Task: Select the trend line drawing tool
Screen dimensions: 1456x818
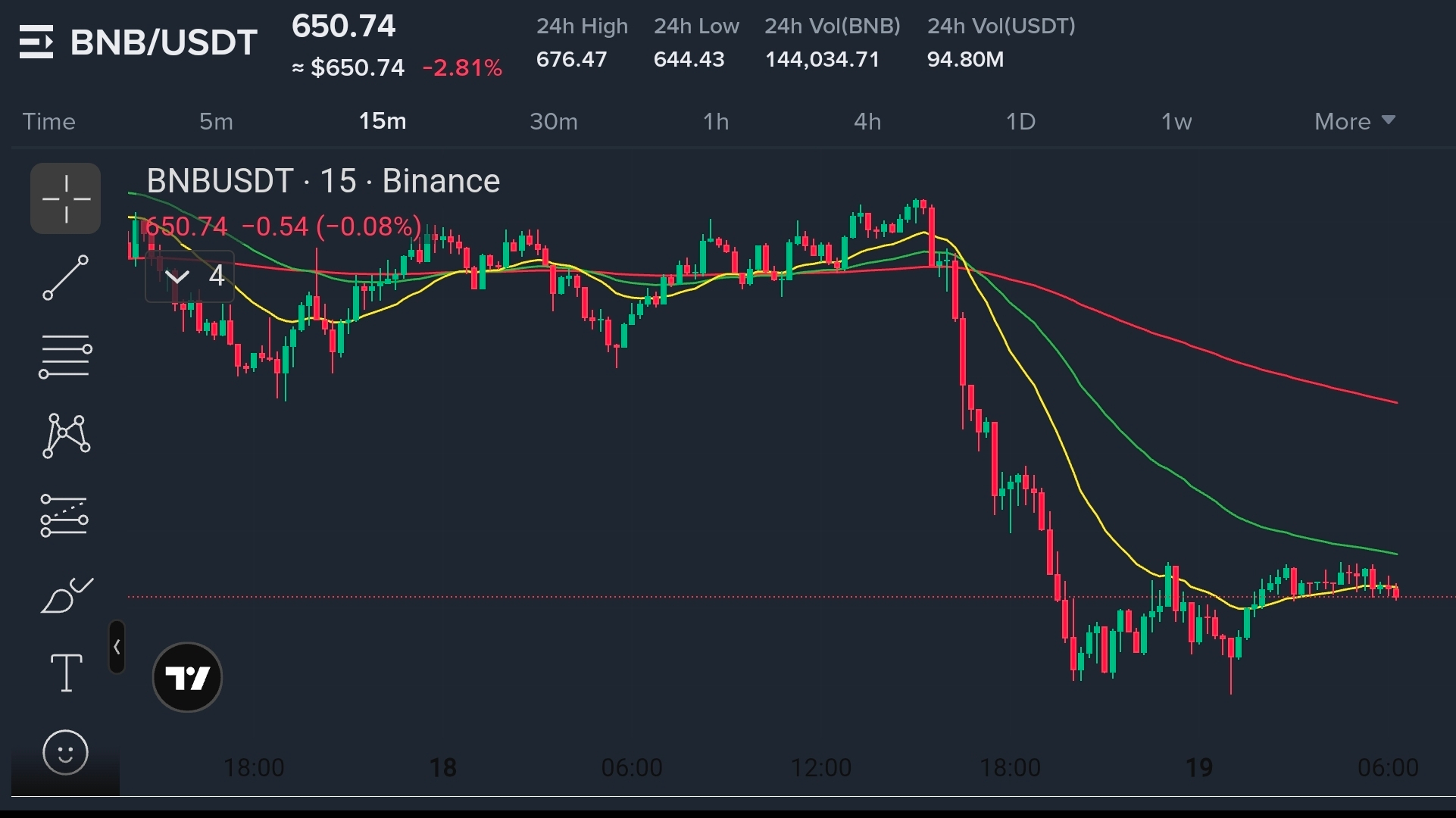Action: (x=66, y=277)
